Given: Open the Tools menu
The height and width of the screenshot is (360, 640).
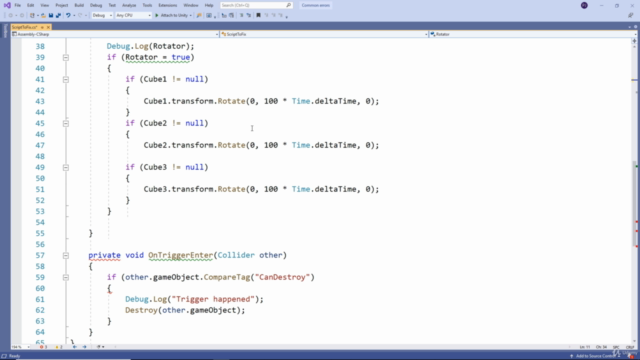Looking at the screenshot, I should (x=147, y=5).
